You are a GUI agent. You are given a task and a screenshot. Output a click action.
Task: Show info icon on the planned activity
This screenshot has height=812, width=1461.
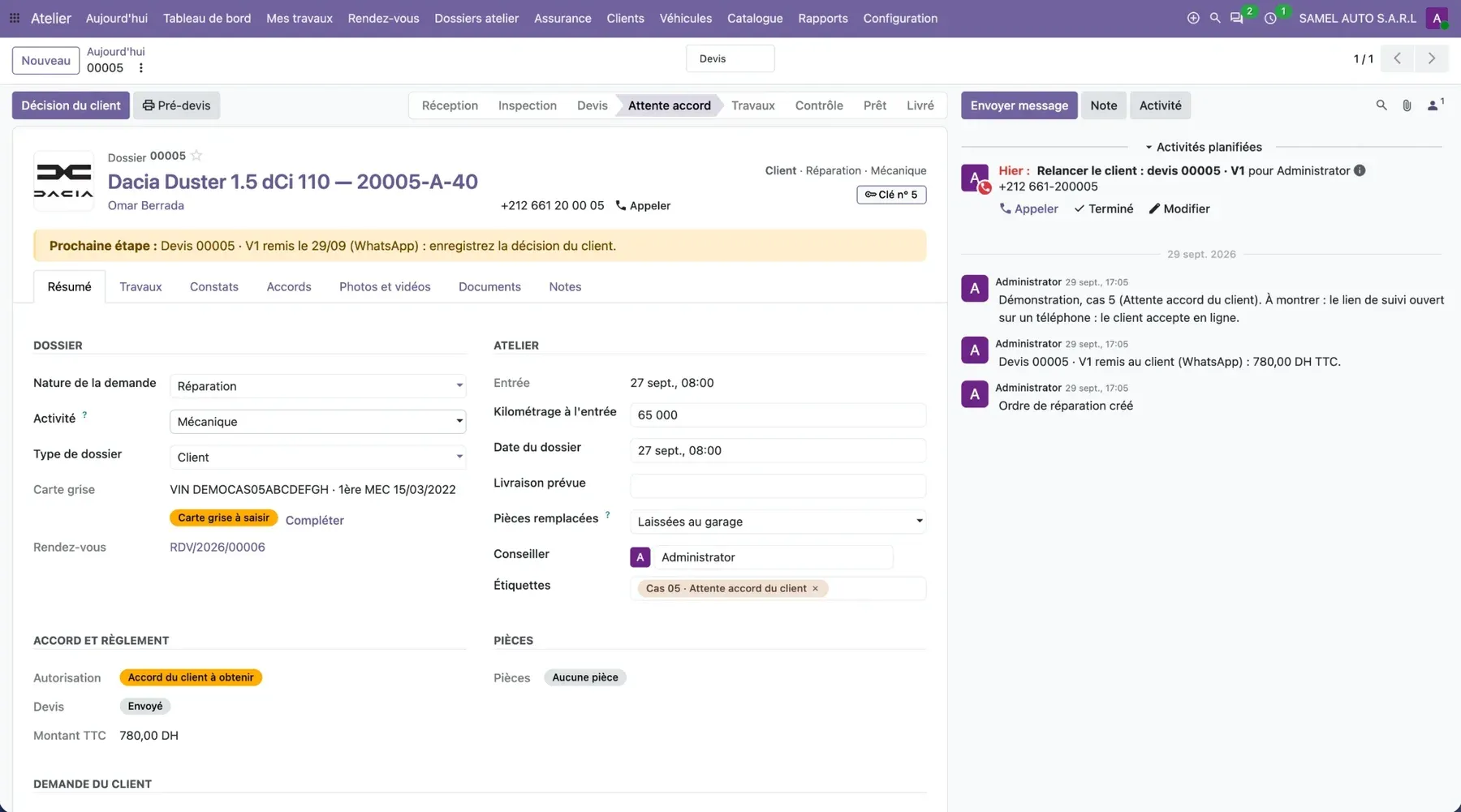click(1360, 170)
